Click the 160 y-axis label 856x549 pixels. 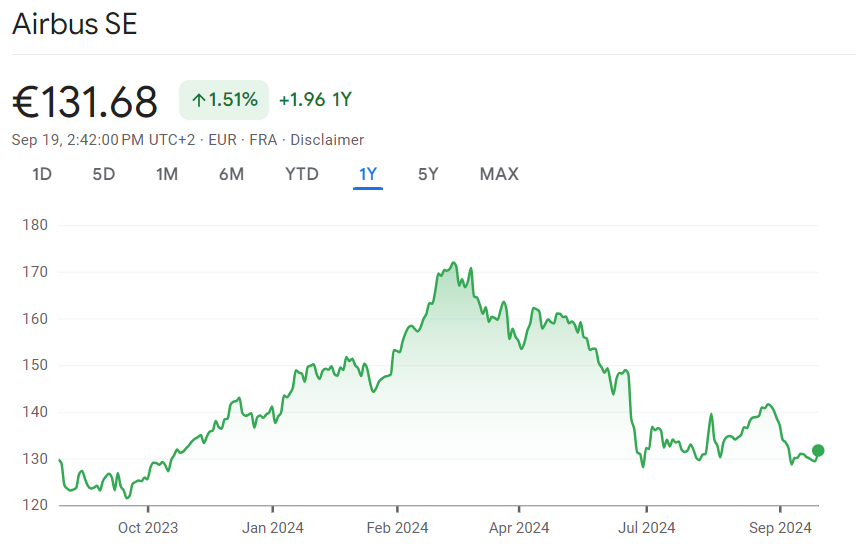click(35, 319)
